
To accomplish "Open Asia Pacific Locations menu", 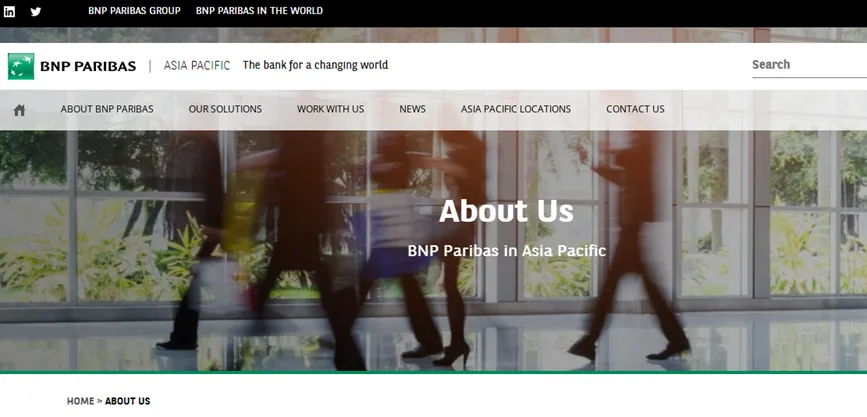I will [516, 109].
